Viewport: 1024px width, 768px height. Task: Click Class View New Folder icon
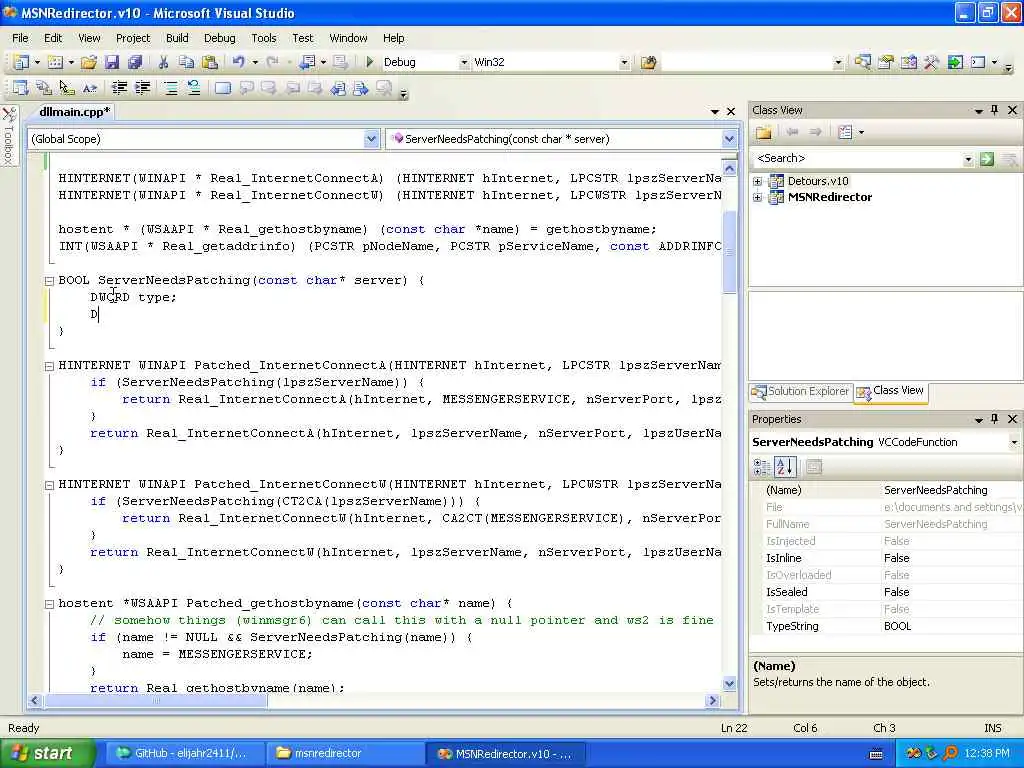pyautogui.click(x=763, y=133)
